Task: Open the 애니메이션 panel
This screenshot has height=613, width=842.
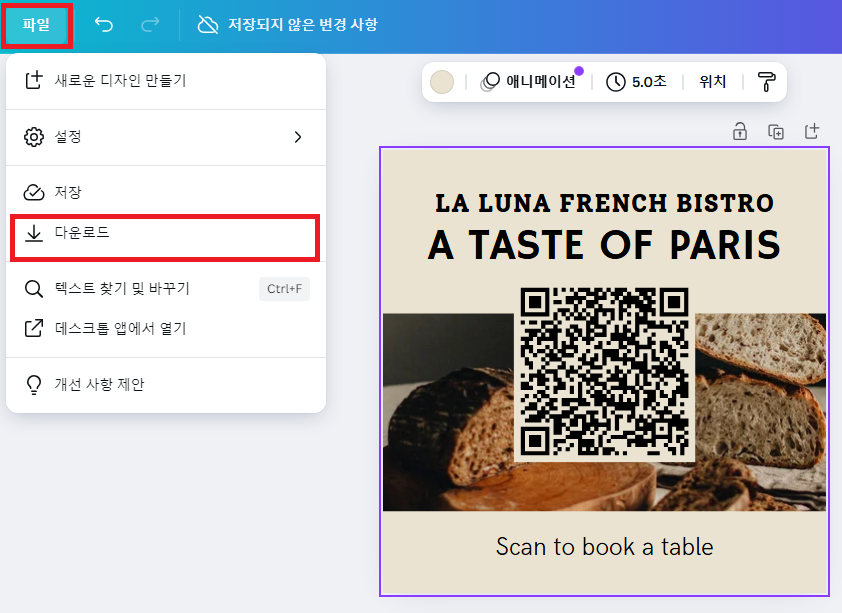Action: [530, 82]
